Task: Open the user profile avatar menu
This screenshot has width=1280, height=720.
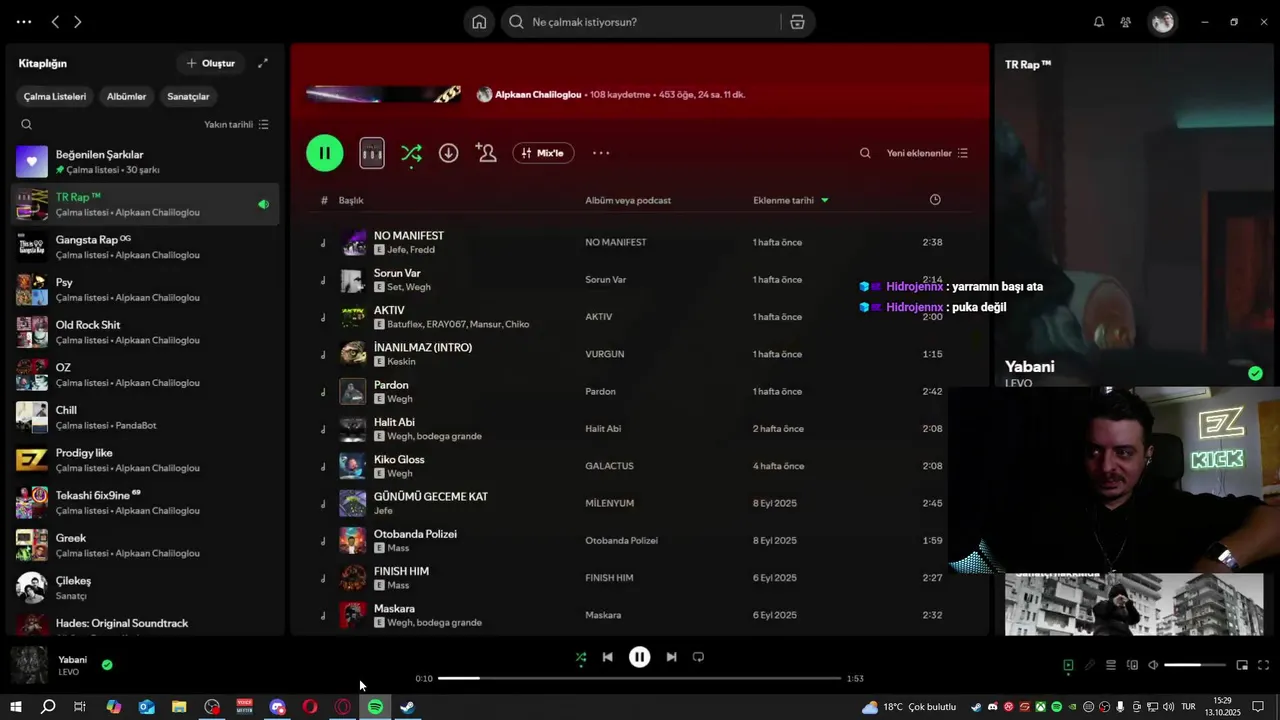Action: tap(1162, 22)
